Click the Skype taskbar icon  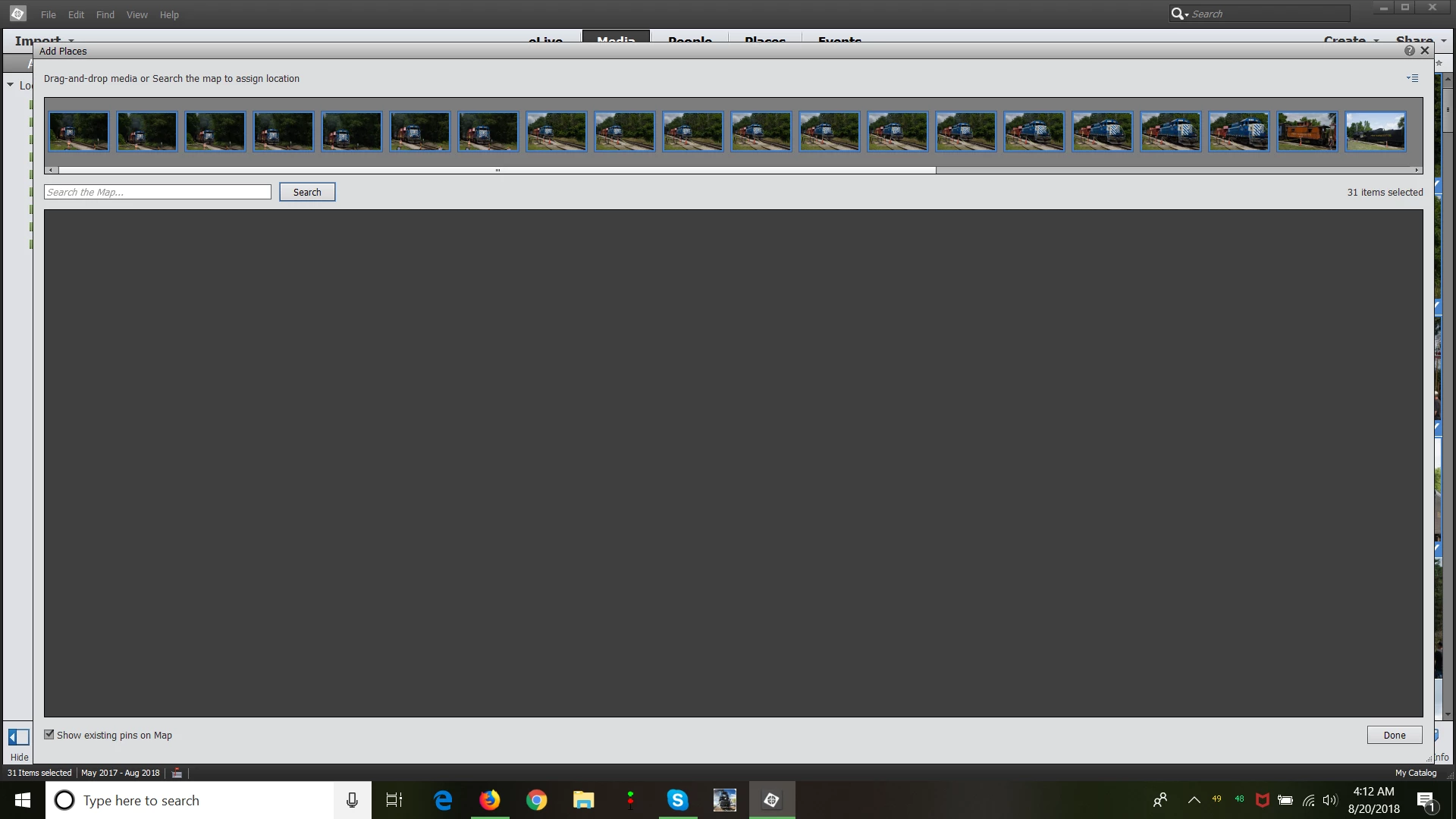(x=677, y=800)
